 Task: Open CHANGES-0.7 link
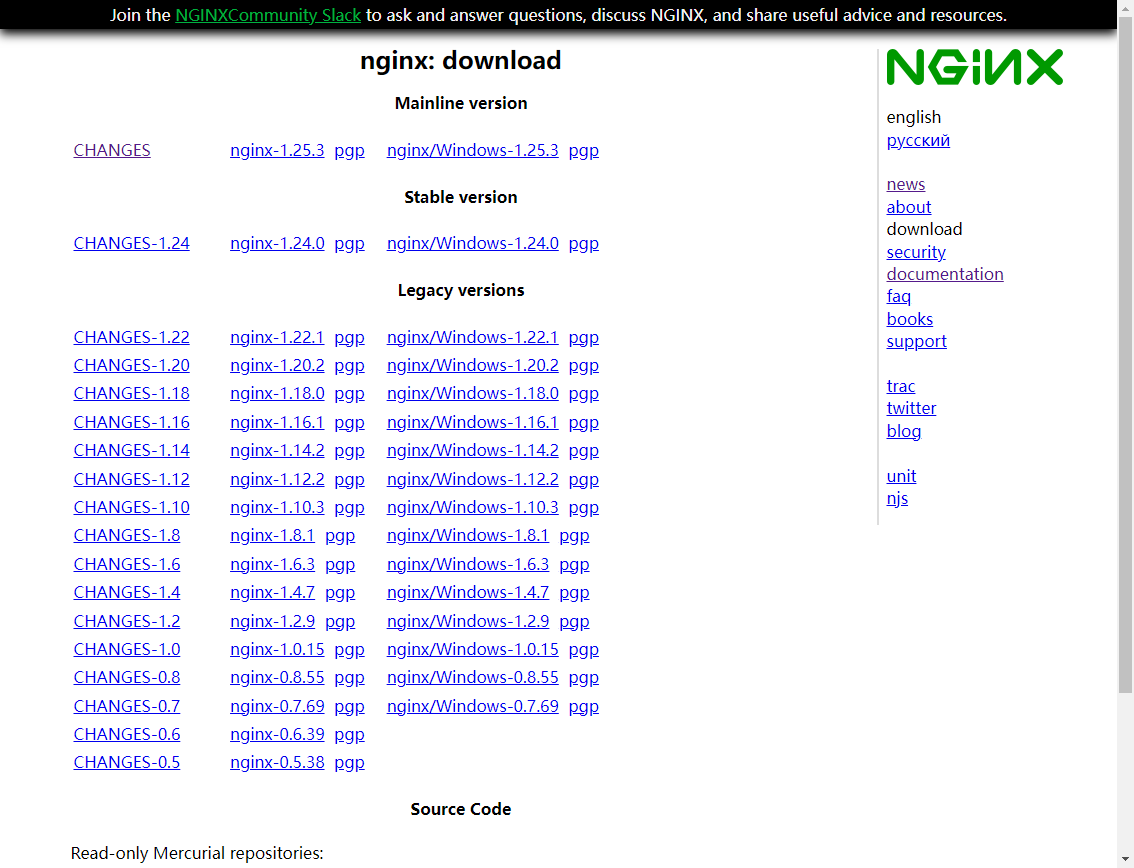pyautogui.click(x=127, y=707)
